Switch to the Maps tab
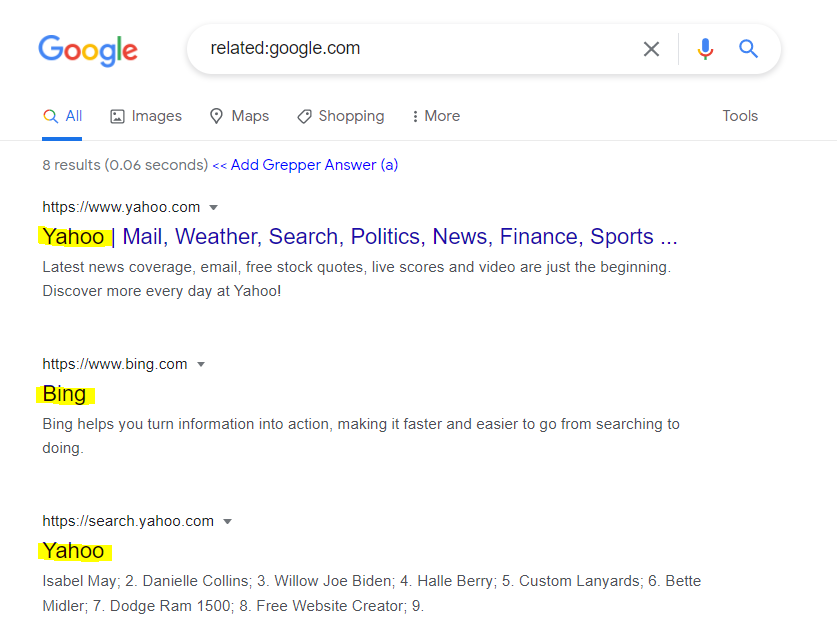Viewport: 837px width, 630px height. 239,116
